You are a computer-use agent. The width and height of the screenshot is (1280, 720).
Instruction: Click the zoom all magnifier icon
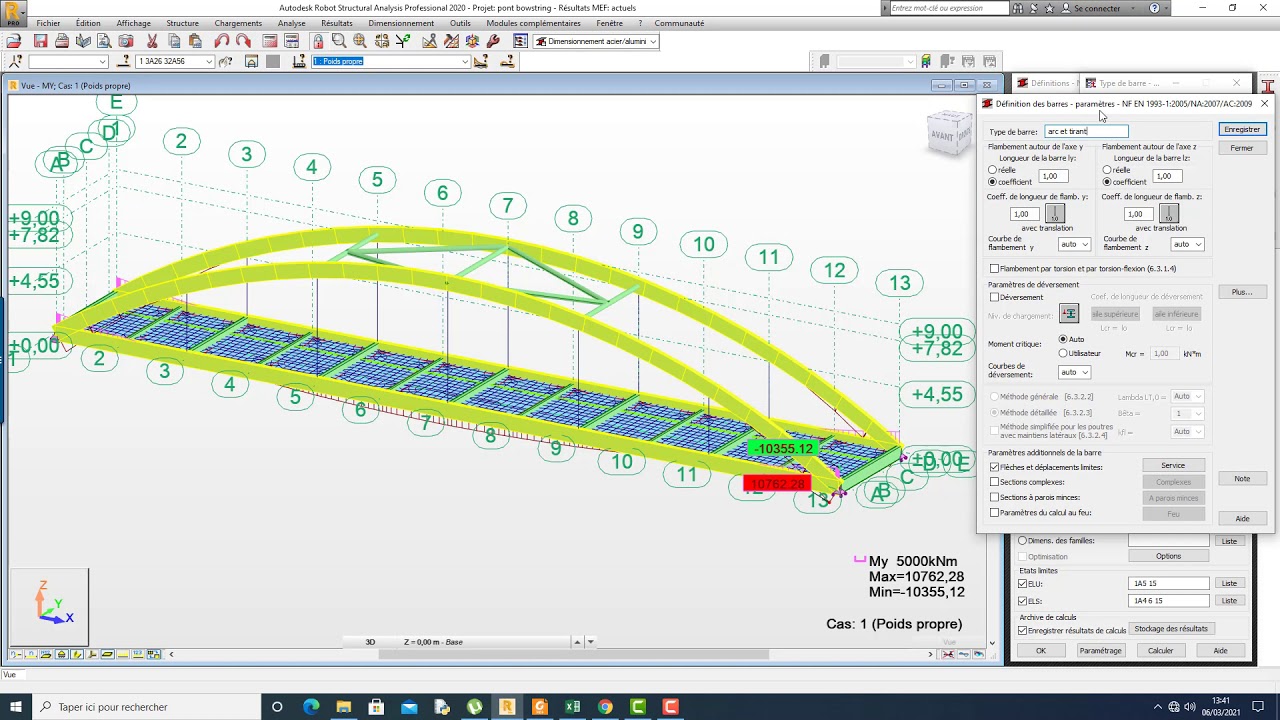tap(360, 42)
